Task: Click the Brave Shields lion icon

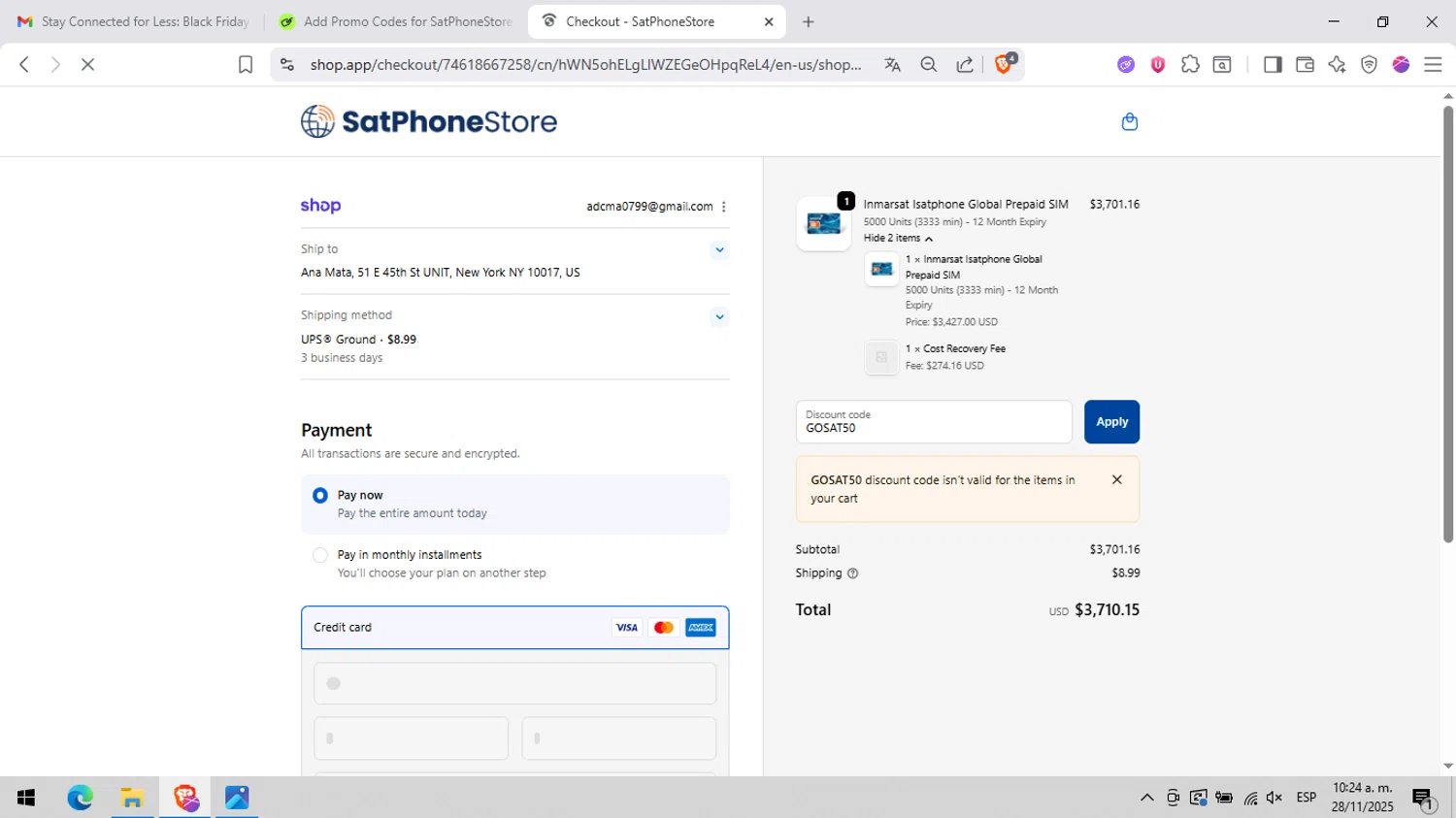Action: (x=1004, y=64)
